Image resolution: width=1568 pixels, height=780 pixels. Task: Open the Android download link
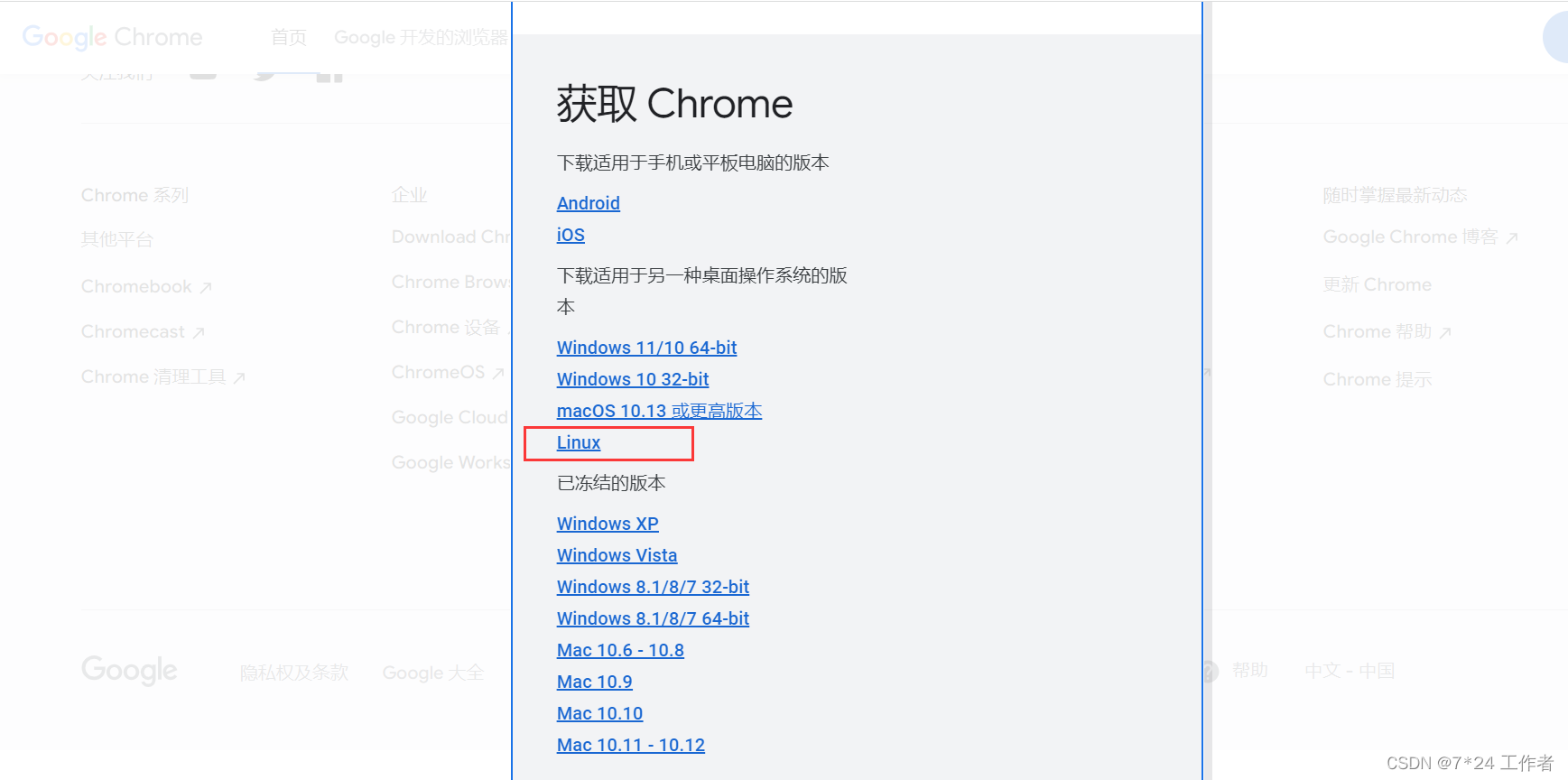(588, 203)
